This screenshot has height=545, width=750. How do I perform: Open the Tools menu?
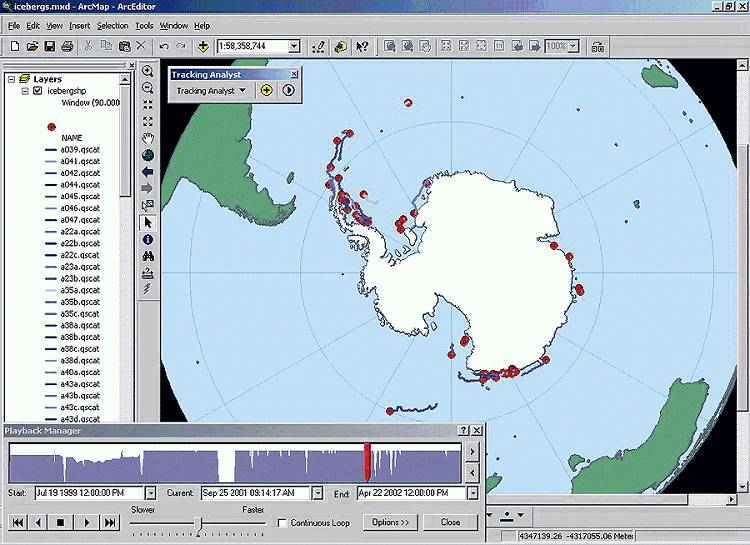click(x=143, y=26)
